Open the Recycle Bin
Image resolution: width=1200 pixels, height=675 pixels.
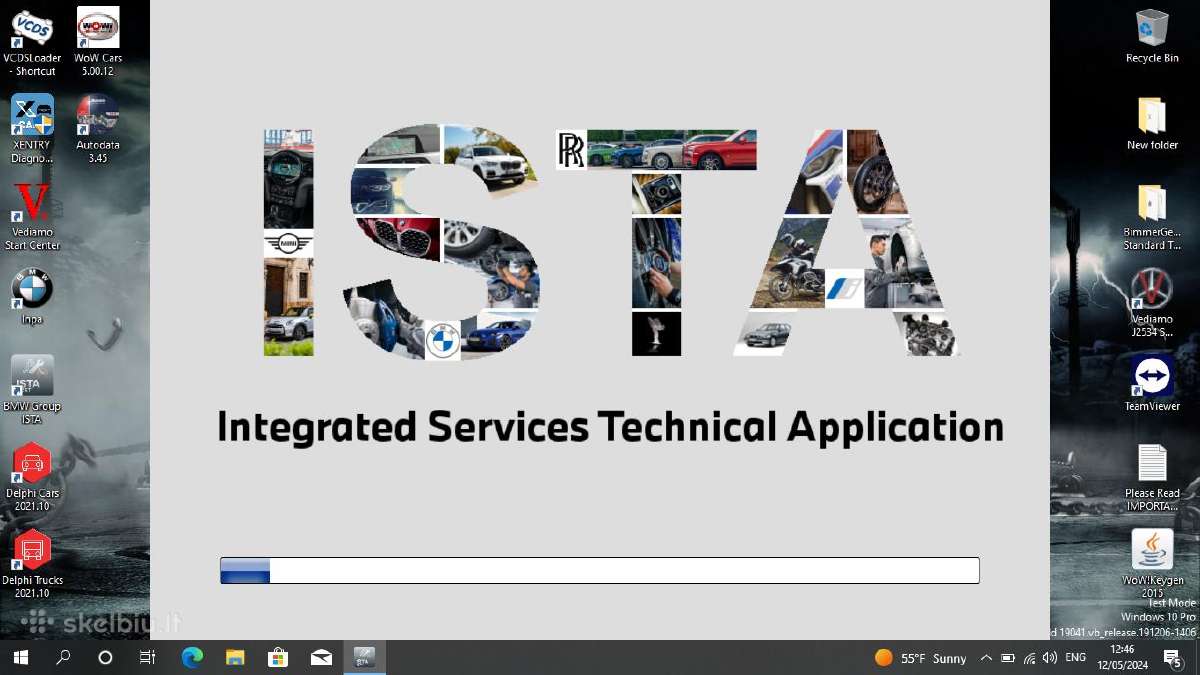(1152, 36)
